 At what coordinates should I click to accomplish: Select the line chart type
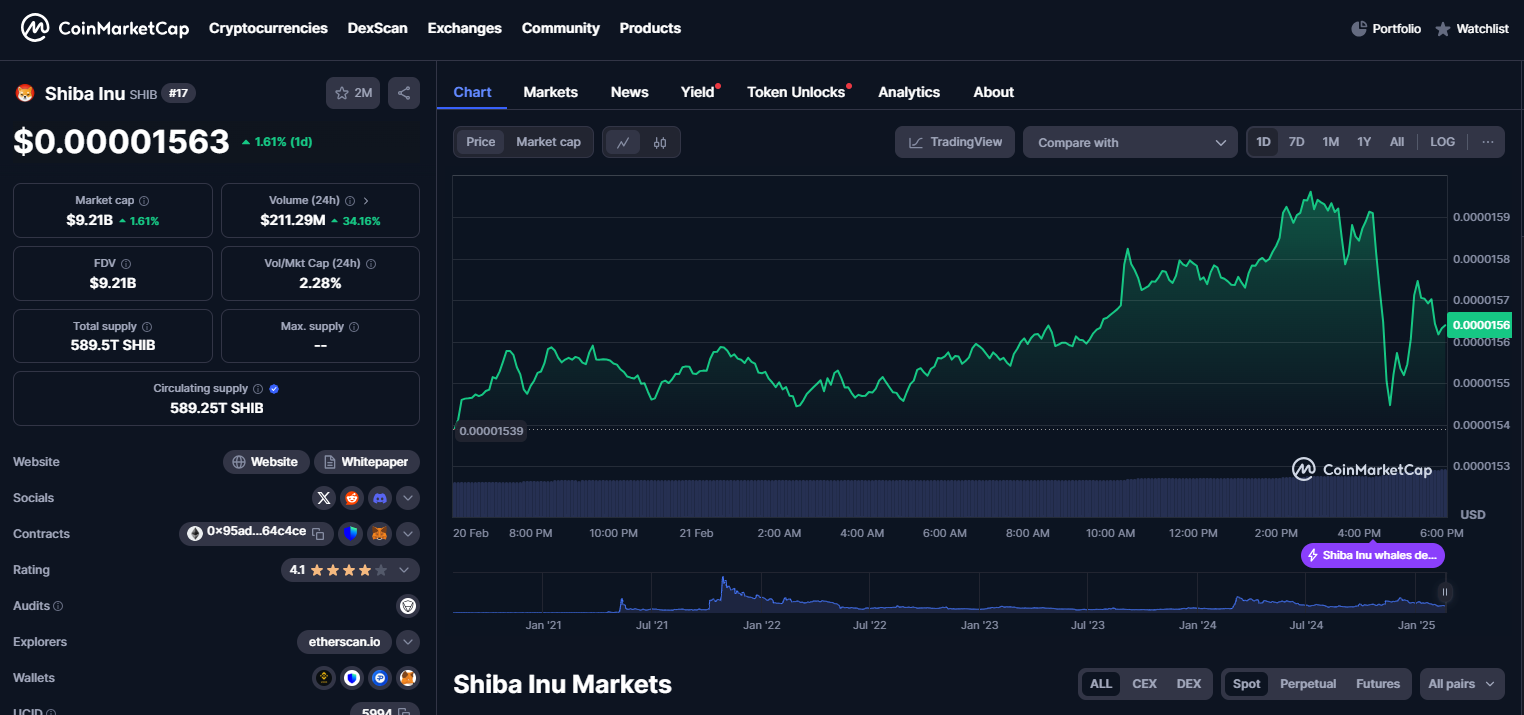tap(623, 143)
